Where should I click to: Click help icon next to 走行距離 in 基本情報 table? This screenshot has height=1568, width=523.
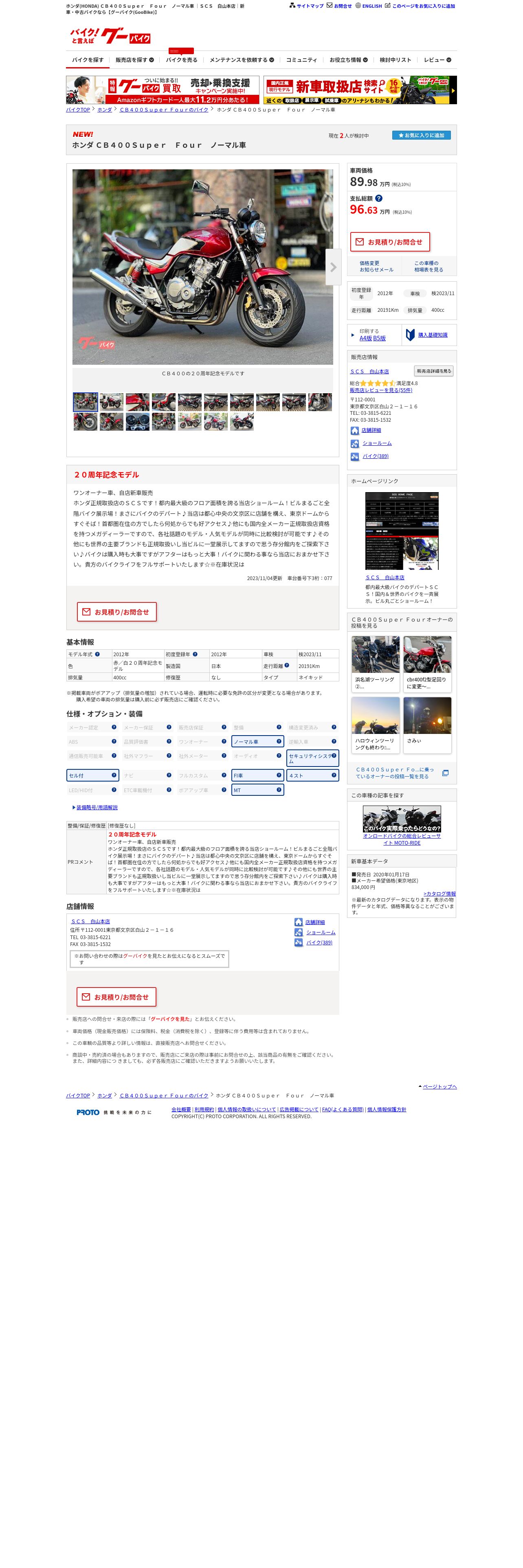[x=287, y=665]
